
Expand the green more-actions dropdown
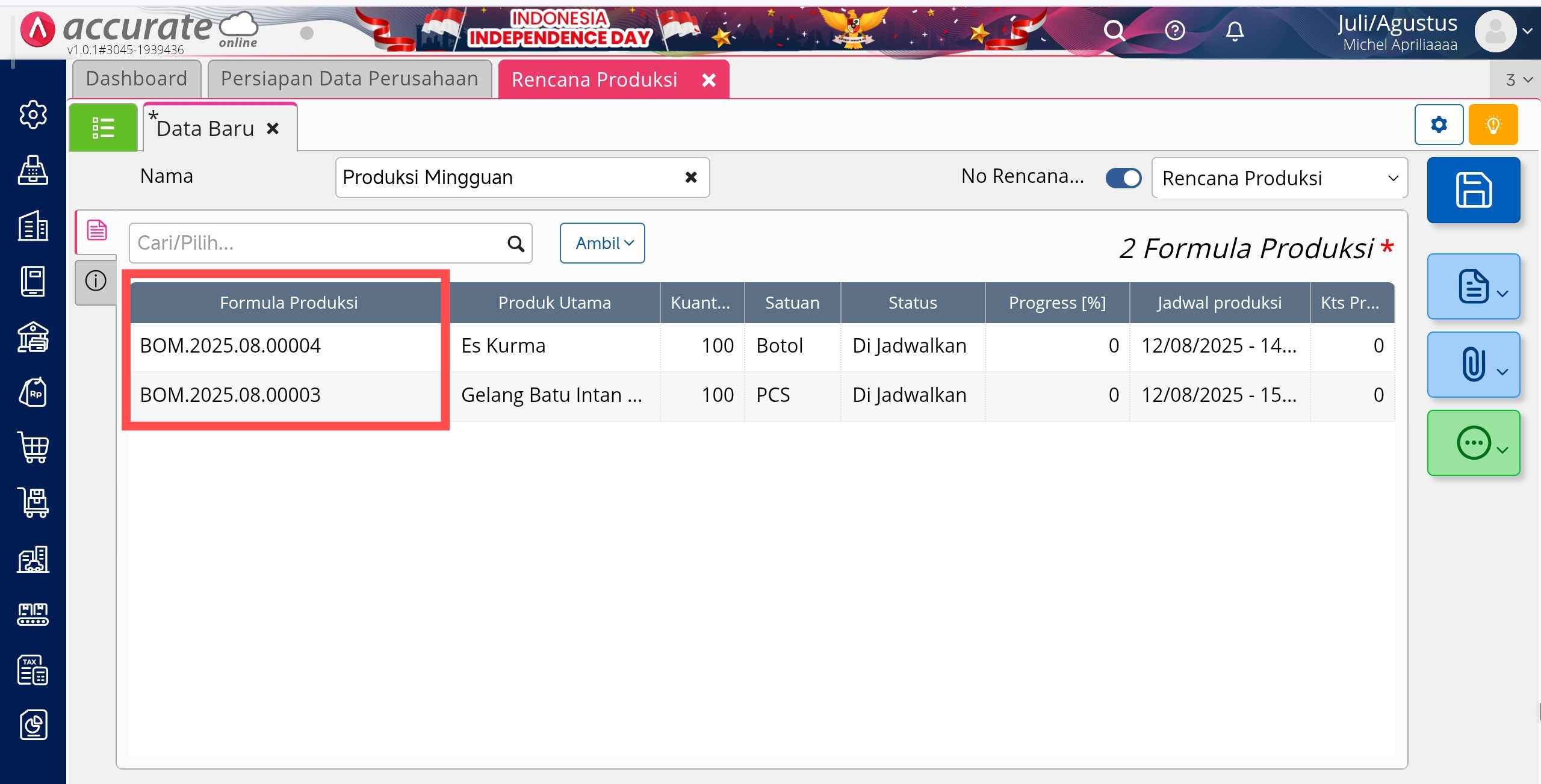1473,443
